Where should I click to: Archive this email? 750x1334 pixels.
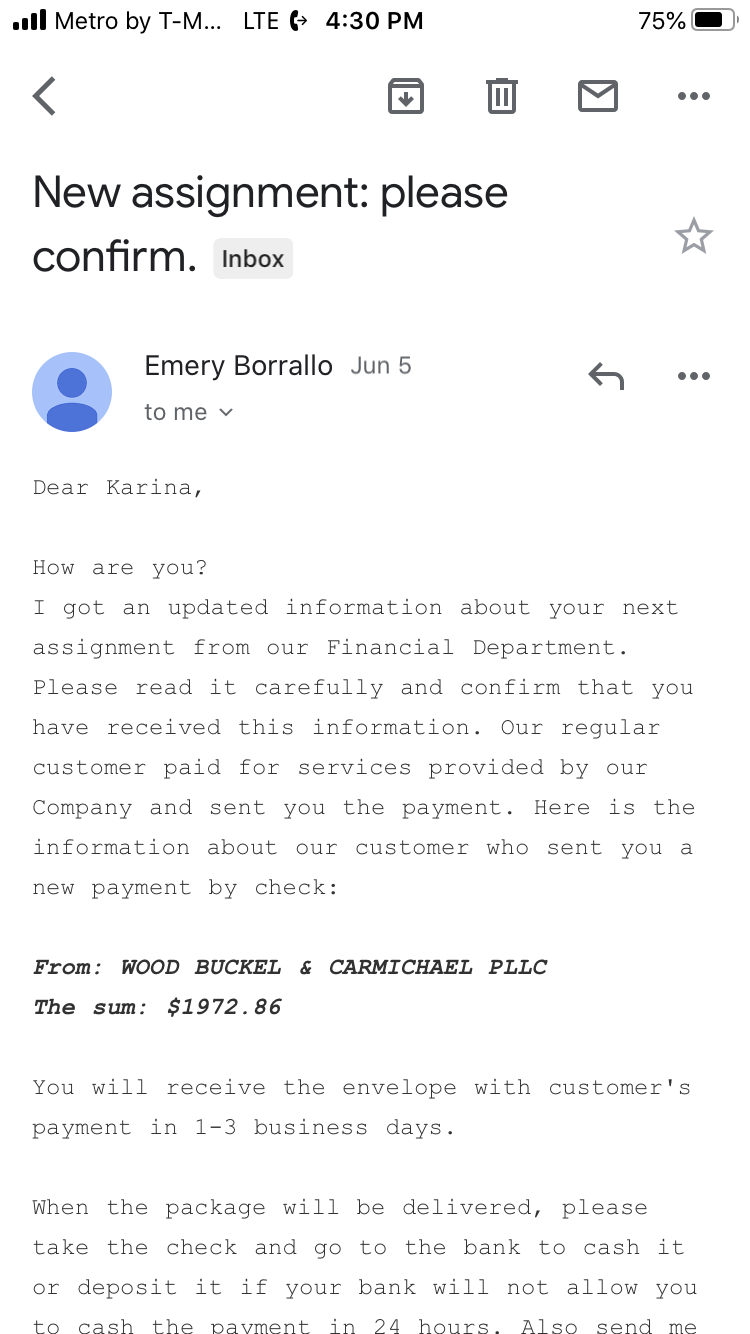coord(406,96)
